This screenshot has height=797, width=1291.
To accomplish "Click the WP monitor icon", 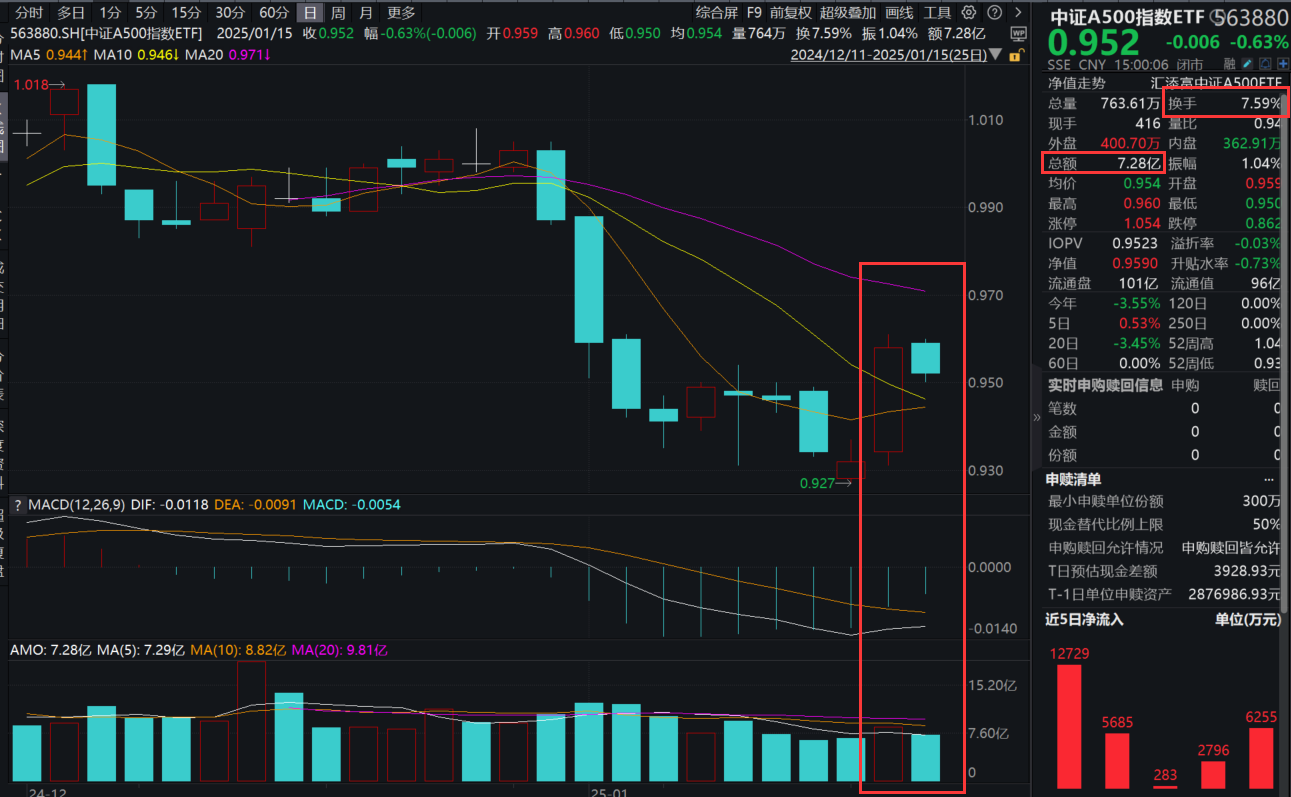I will (1017, 34).
